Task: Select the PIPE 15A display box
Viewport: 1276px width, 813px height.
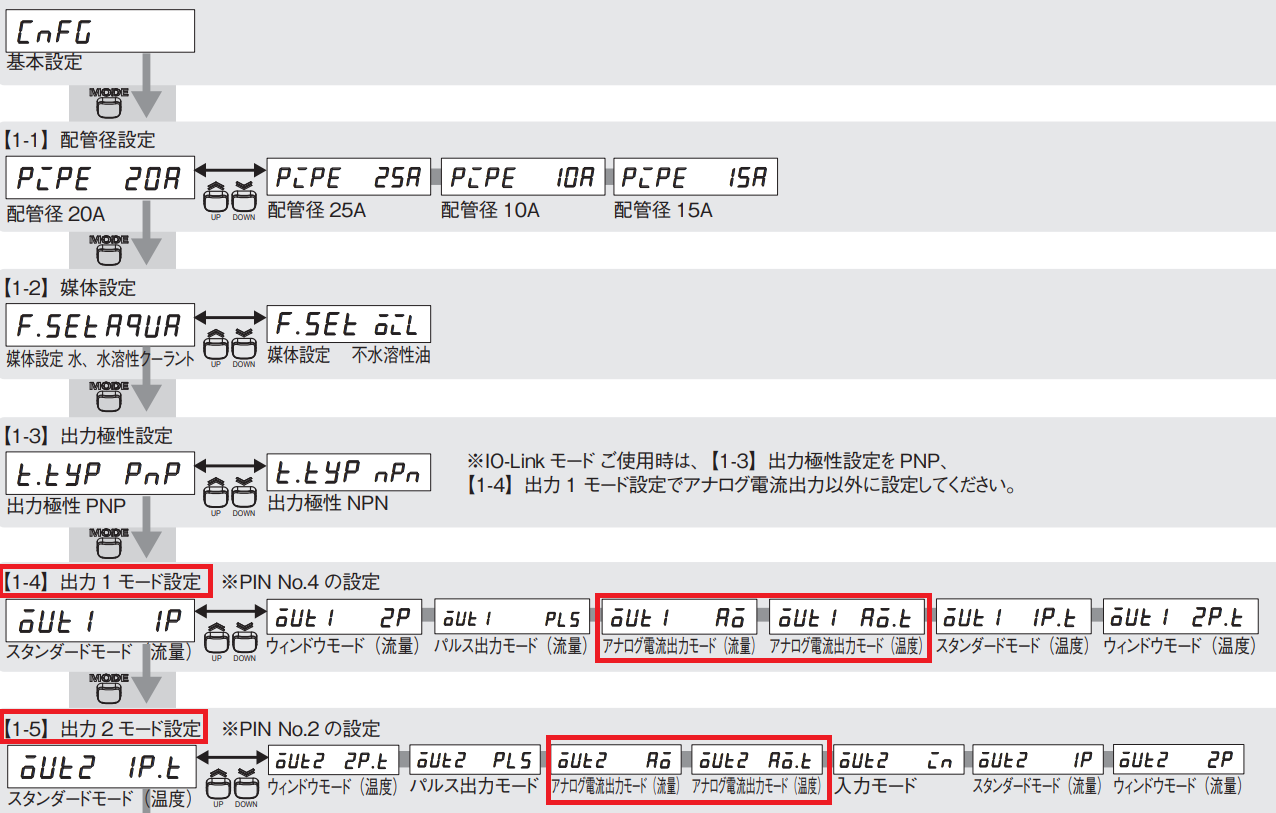Action: [x=696, y=178]
